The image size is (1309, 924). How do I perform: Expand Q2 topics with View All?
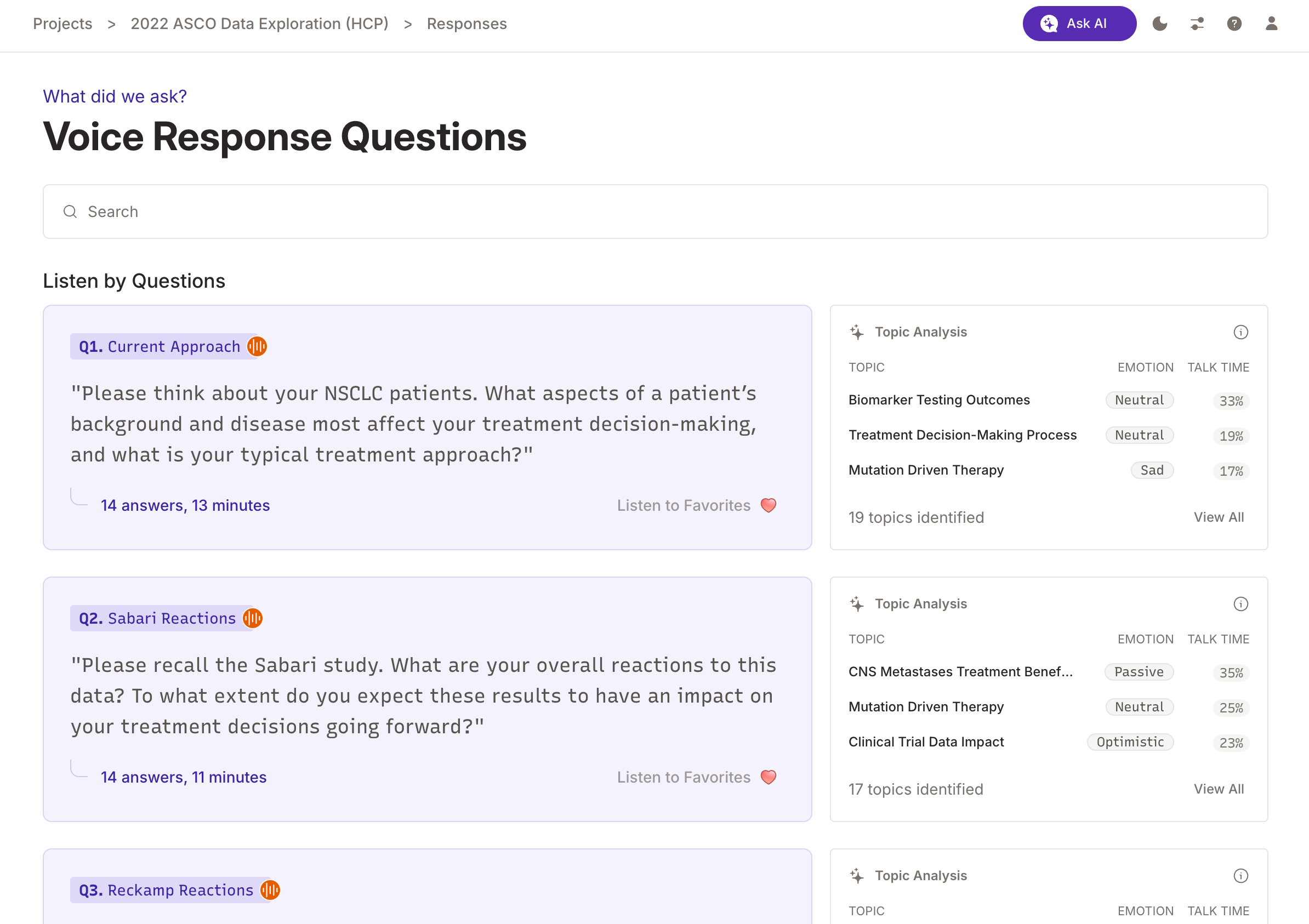pyautogui.click(x=1219, y=789)
